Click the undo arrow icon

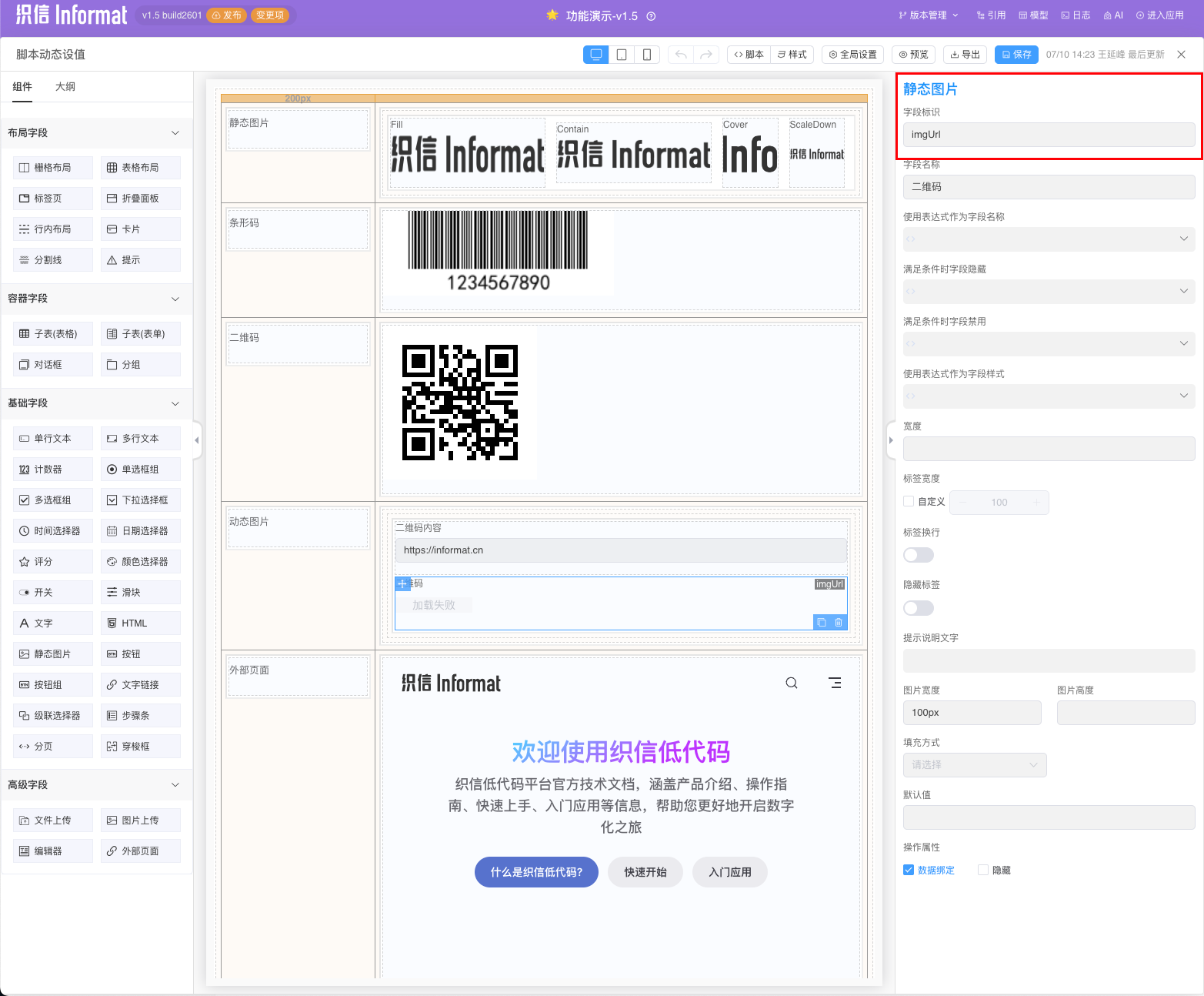tap(681, 55)
